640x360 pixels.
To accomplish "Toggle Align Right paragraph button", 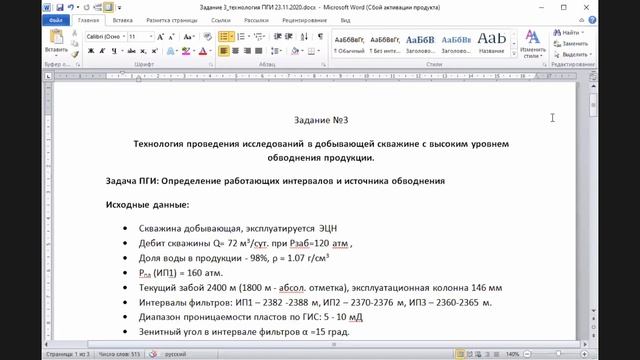I will pyautogui.click(x=247, y=51).
